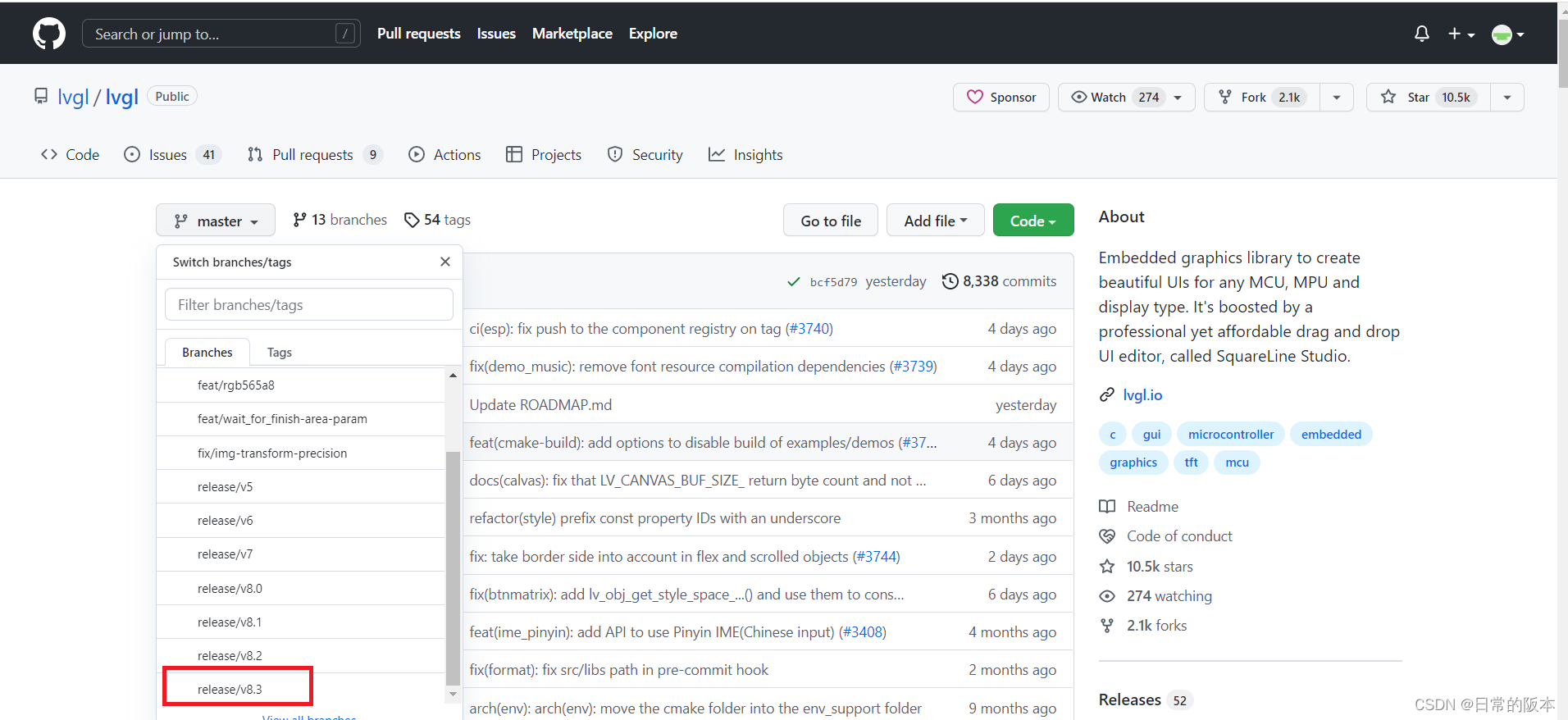
Task: Open Explore in top navigation
Action: pos(653,34)
